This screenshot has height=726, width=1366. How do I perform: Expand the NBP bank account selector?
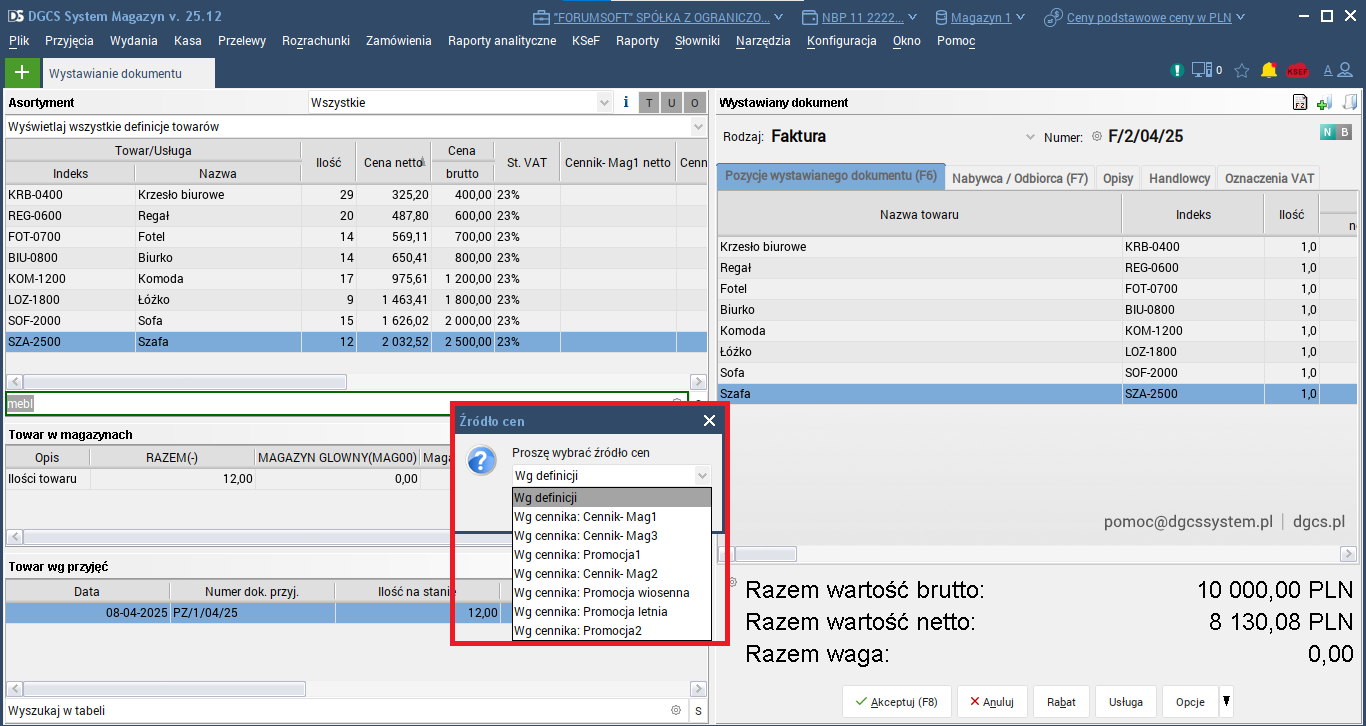[x=911, y=17]
